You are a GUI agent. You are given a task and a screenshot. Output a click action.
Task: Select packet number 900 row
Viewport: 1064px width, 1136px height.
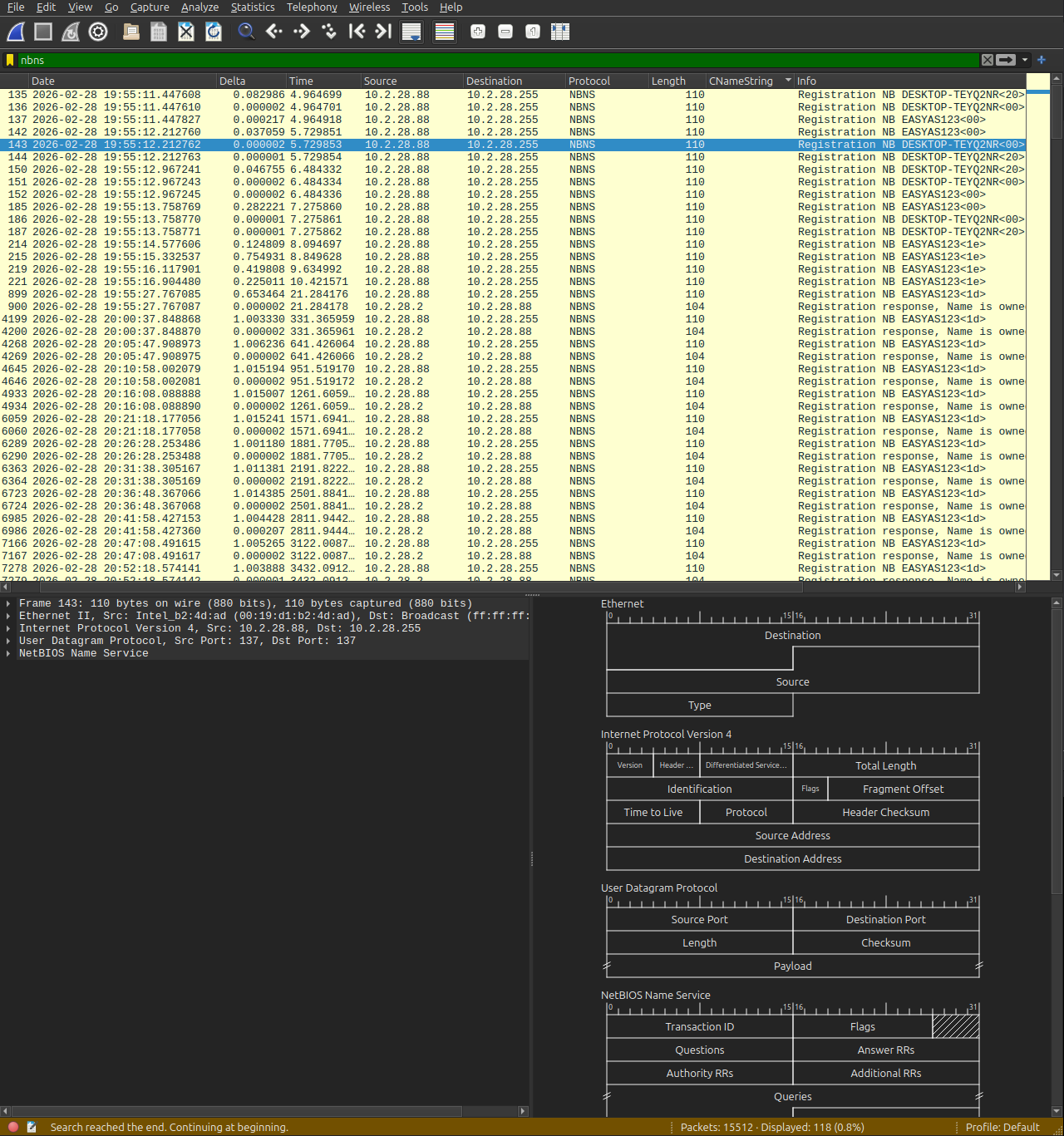pos(513,307)
